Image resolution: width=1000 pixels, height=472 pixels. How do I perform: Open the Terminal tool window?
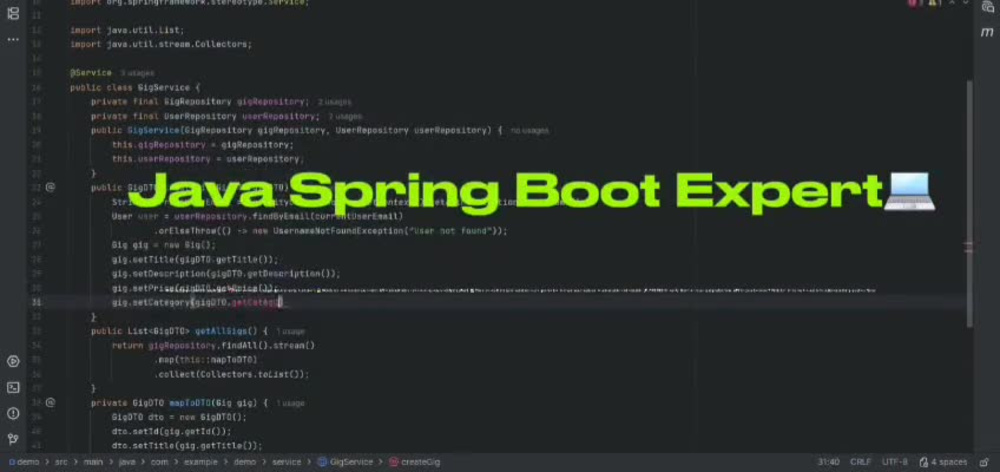[x=13, y=387]
